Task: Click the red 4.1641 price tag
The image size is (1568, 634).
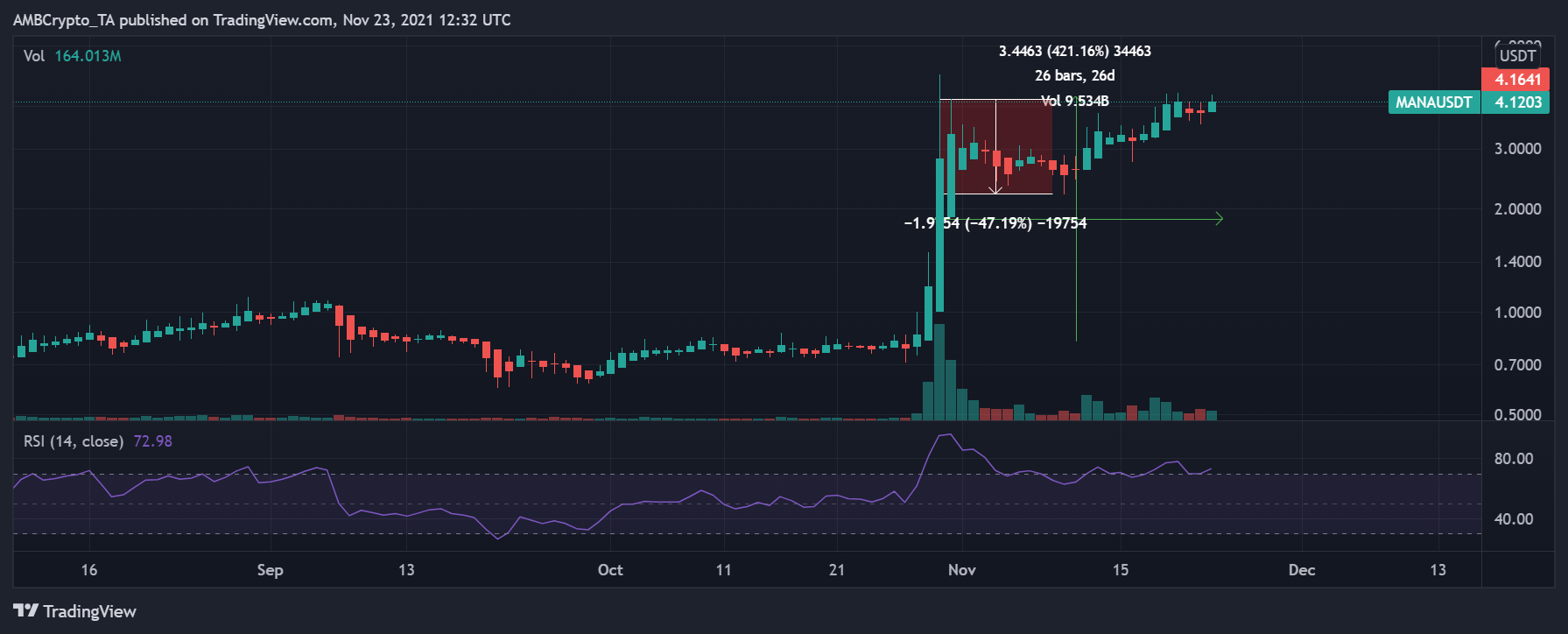Action: 1517,80
